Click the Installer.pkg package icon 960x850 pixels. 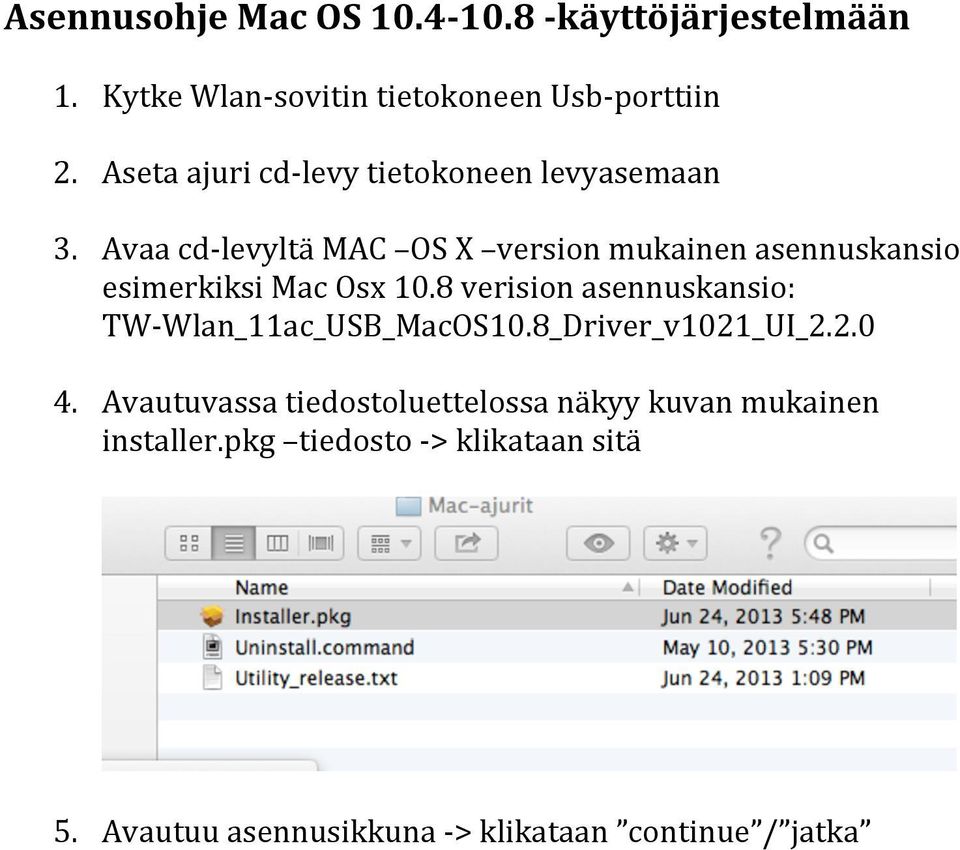pyautogui.click(x=212, y=616)
